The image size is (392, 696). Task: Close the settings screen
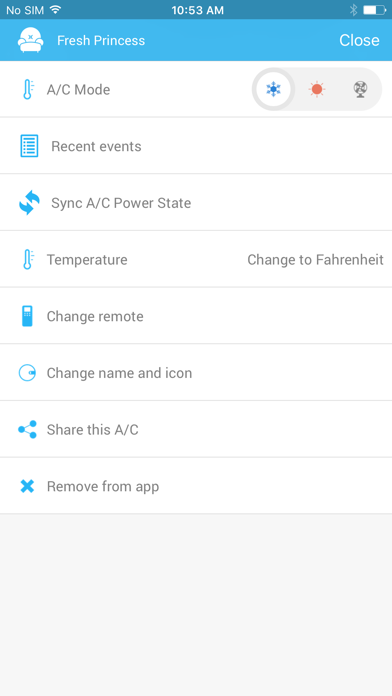coord(359,40)
